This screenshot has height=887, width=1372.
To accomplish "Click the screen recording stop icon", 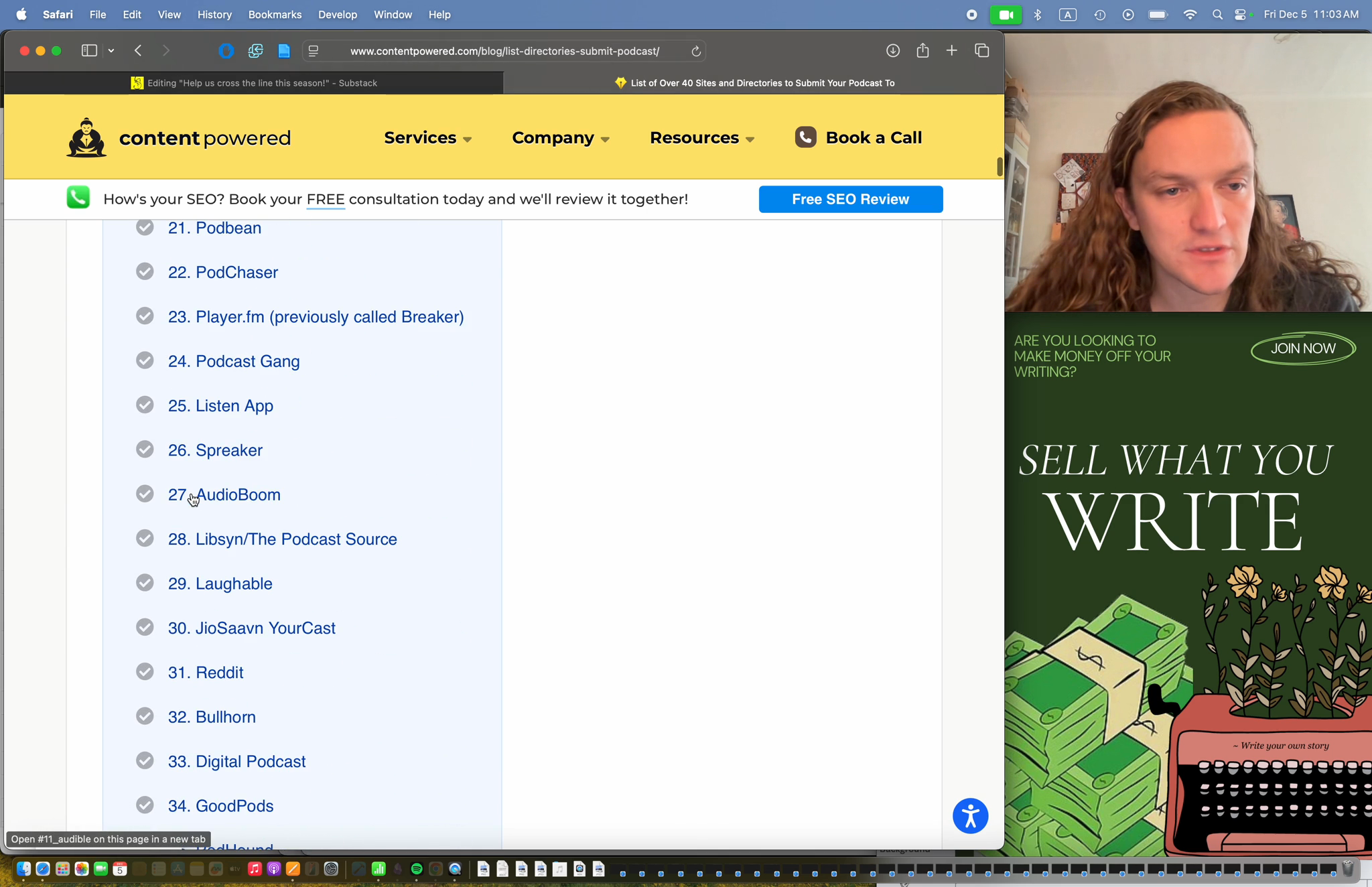I will [x=971, y=15].
